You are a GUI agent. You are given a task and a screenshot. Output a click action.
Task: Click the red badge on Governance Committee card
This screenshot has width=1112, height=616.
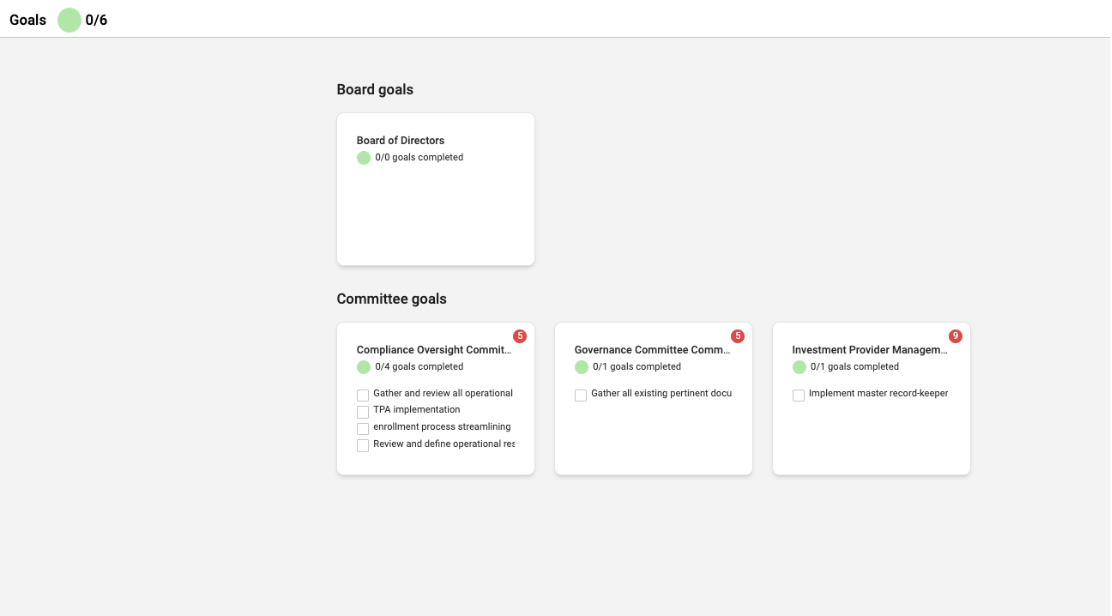737,336
